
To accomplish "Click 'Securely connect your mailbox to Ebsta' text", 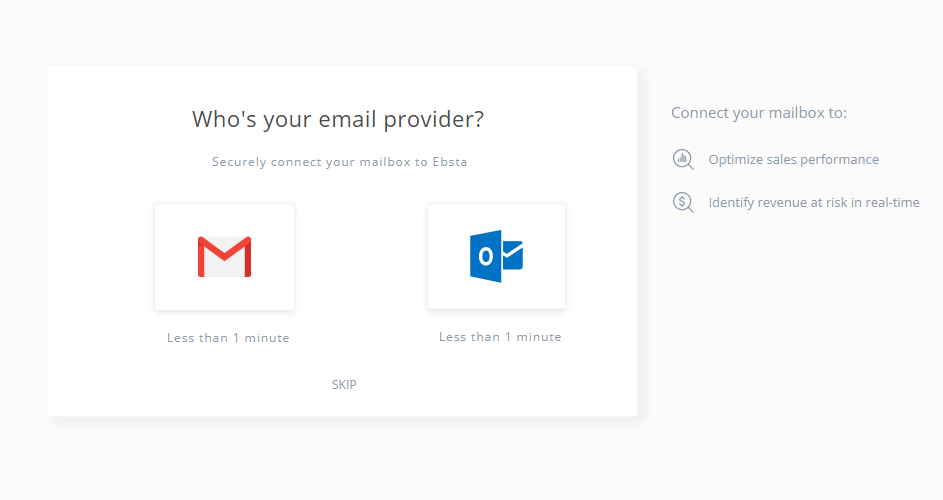I will click(339, 162).
